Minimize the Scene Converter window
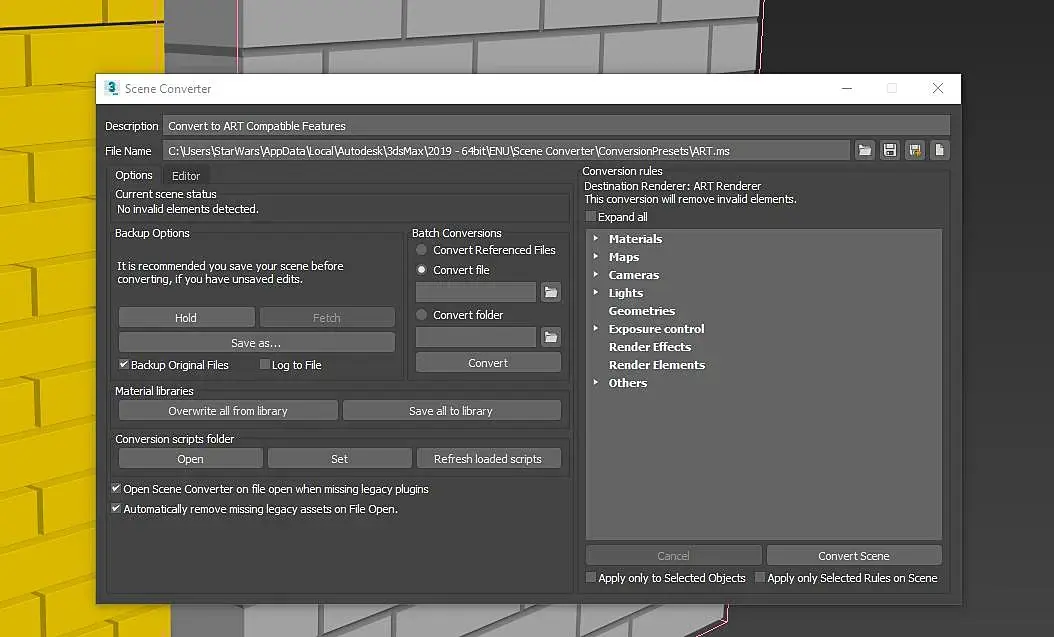This screenshot has width=1054, height=637. pyautogui.click(x=847, y=89)
